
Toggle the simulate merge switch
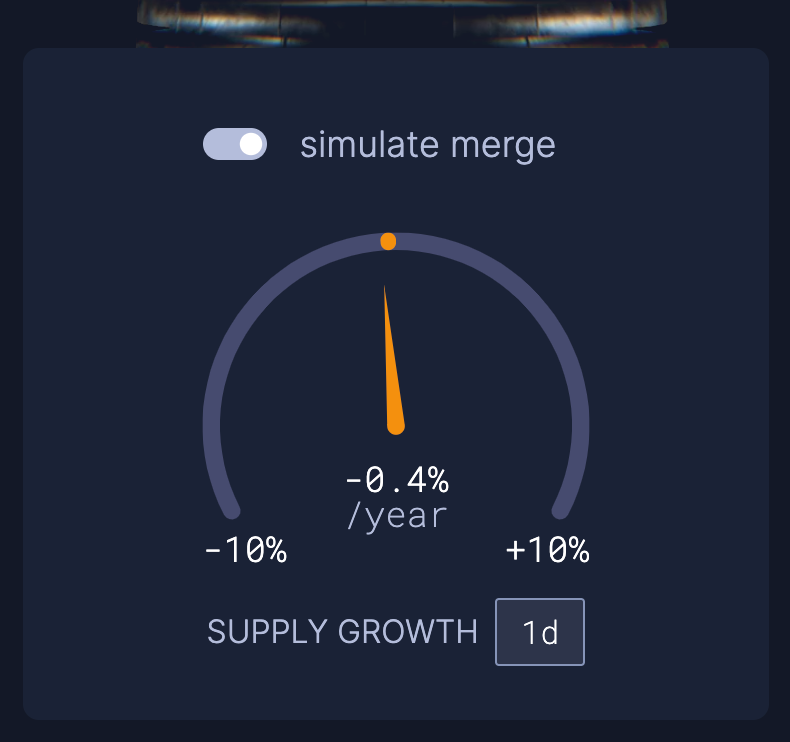(235, 144)
